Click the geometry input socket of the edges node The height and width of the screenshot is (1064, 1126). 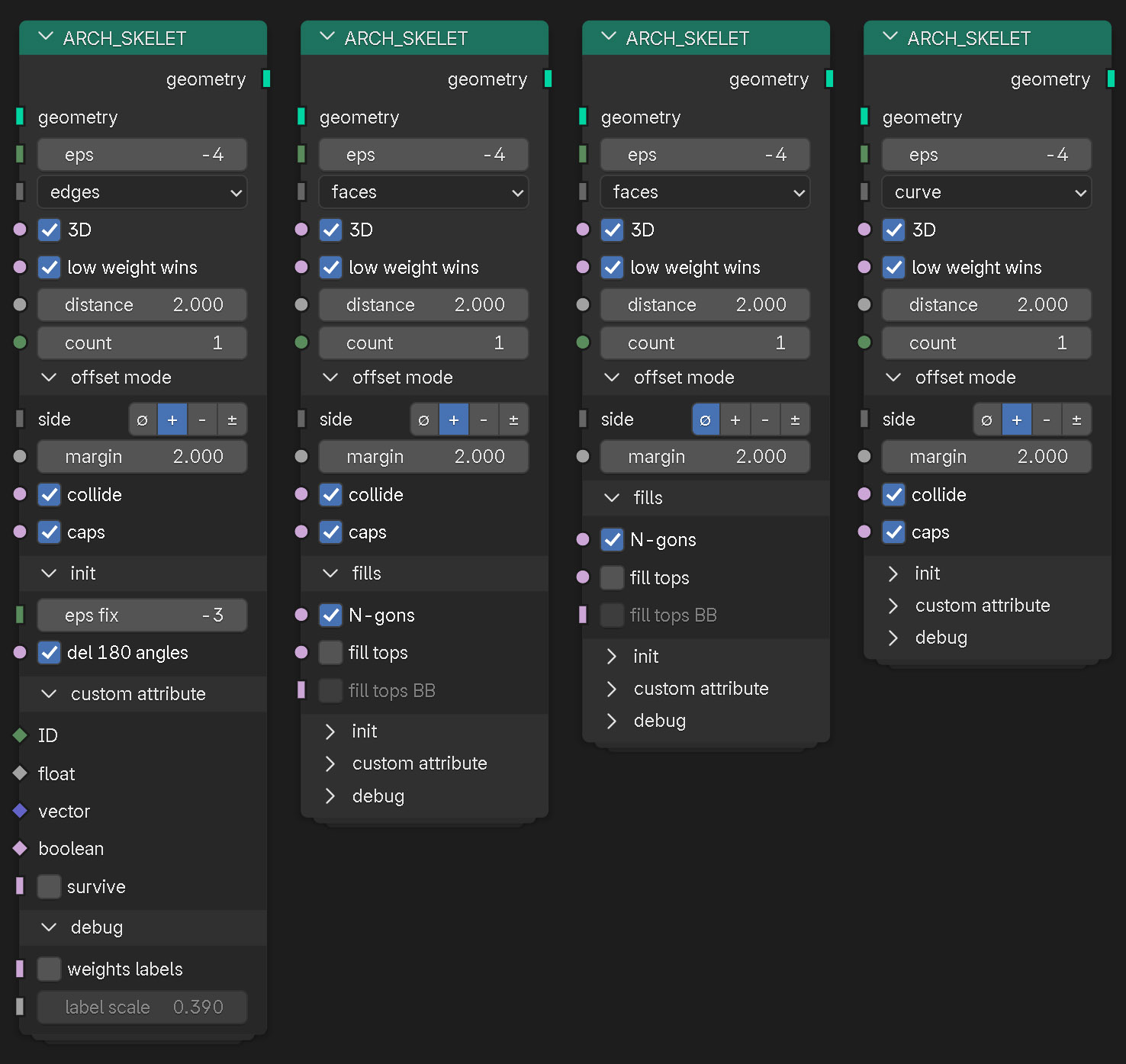click(x=20, y=117)
